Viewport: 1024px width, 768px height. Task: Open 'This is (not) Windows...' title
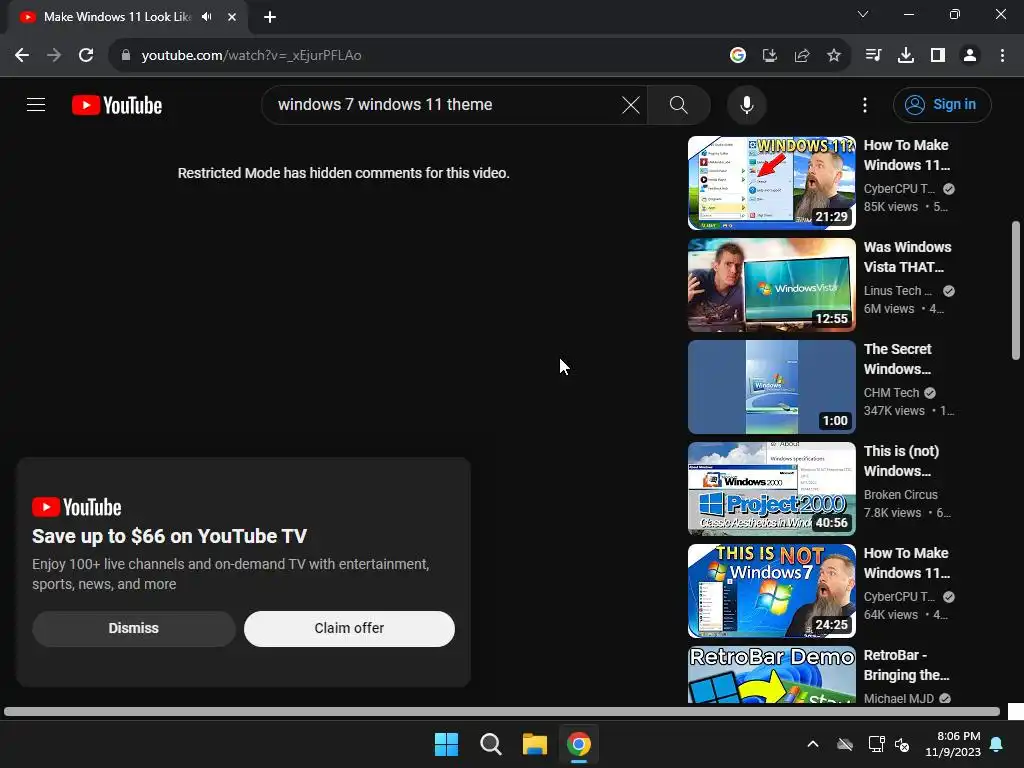[x=901, y=461]
